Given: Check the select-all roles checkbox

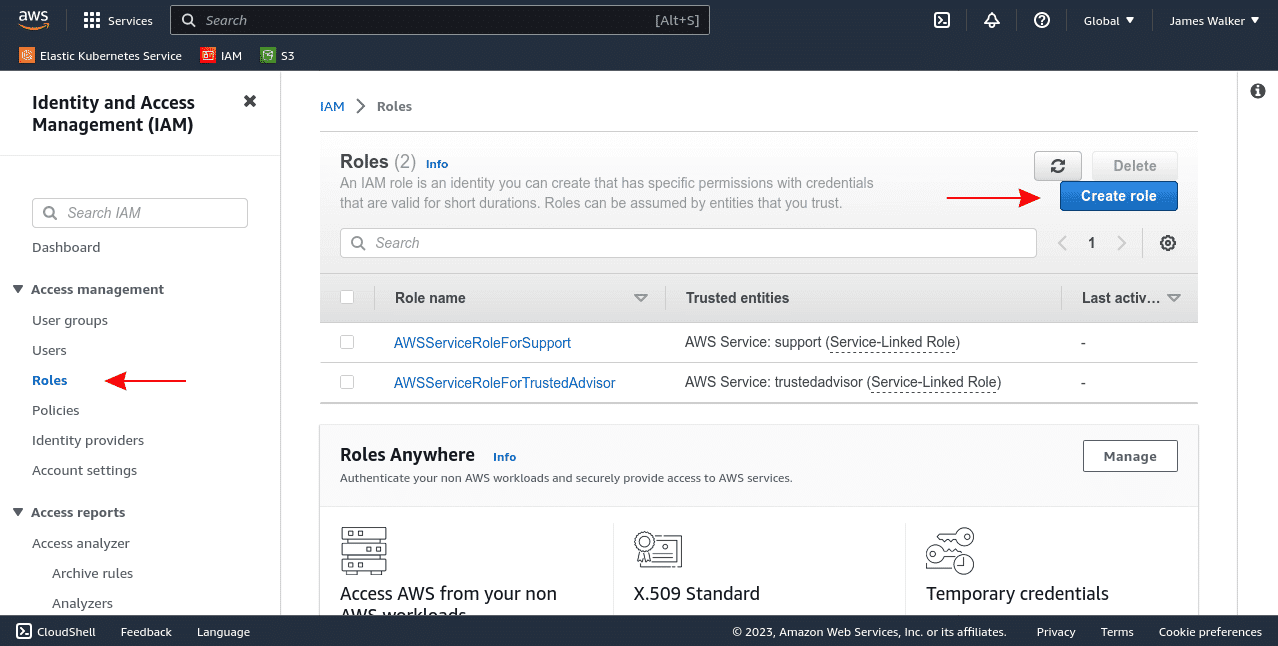Looking at the screenshot, I should tap(347, 297).
